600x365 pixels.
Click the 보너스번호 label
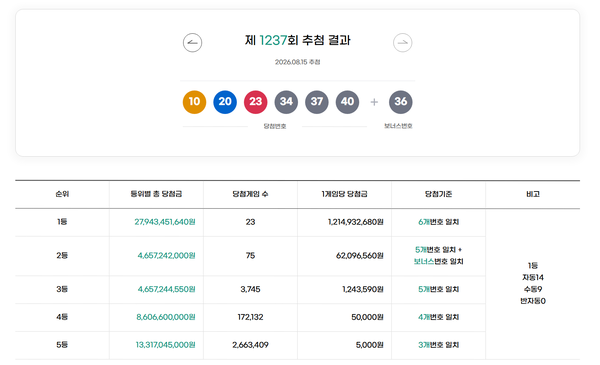coord(398,126)
